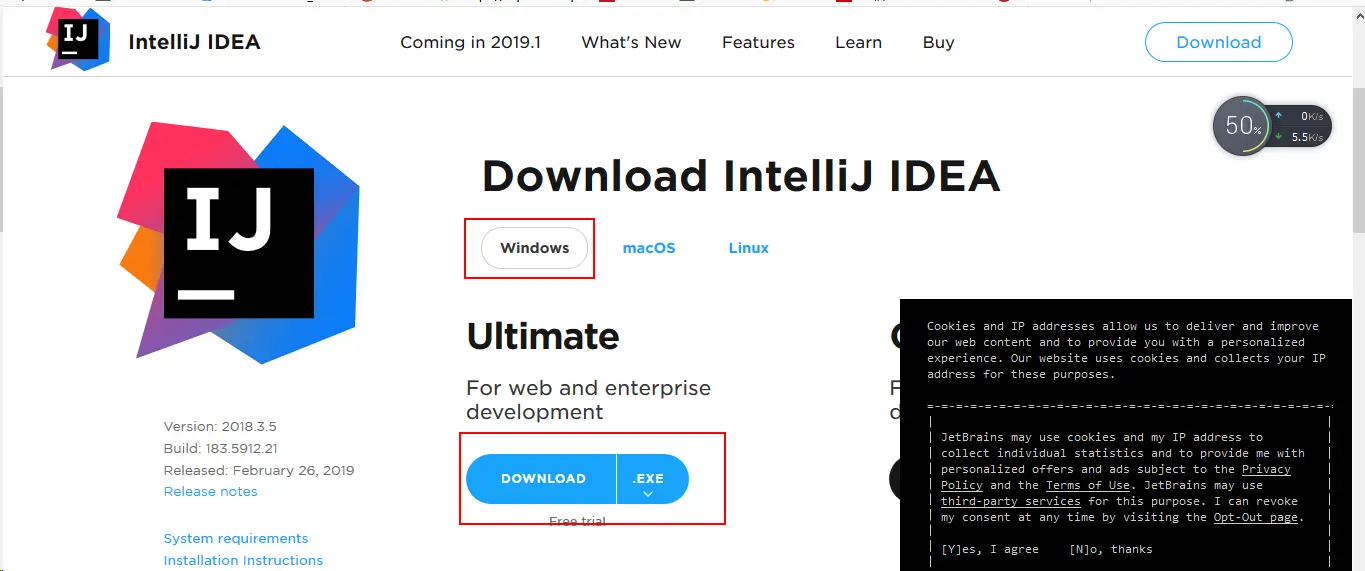Click the Version: 2018.3.5 text
The width and height of the screenshot is (1365, 571).
[x=218, y=426]
